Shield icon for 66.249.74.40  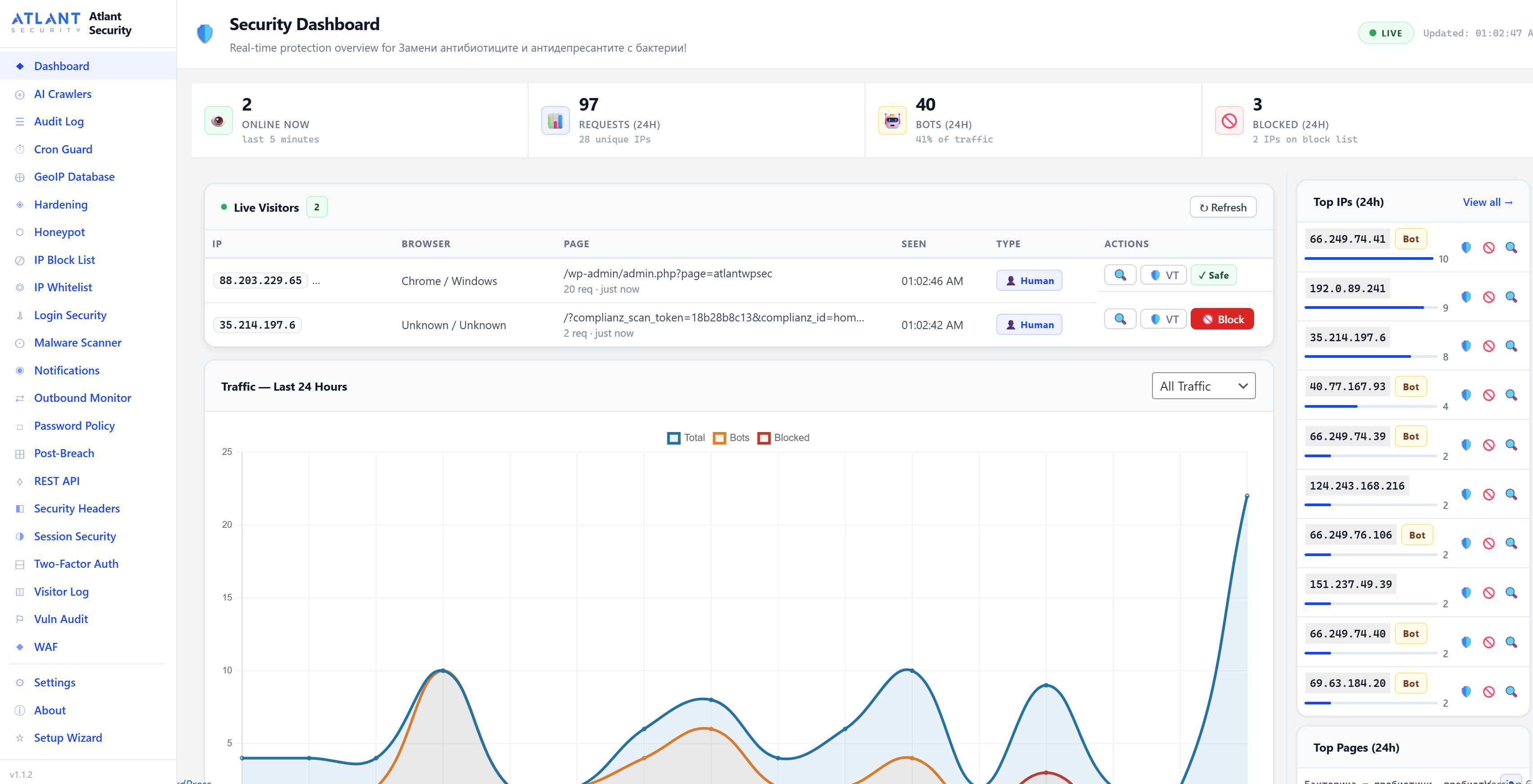click(1466, 642)
